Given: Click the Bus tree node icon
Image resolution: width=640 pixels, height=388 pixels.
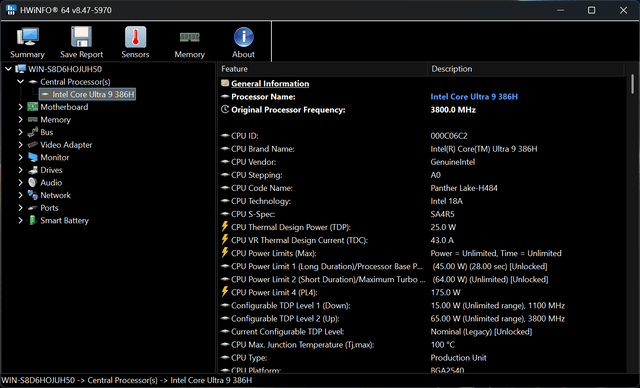Looking at the screenshot, I should tap(33, 132).
